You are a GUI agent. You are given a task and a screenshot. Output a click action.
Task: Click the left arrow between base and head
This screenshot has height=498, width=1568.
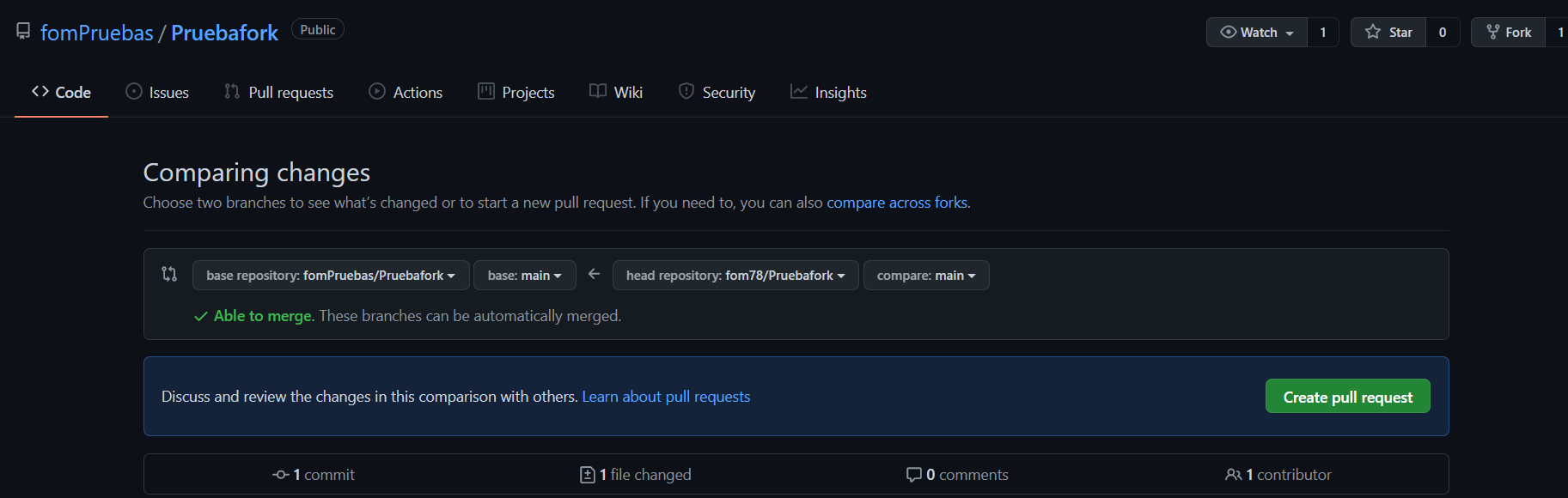click(x=594, y=274)
